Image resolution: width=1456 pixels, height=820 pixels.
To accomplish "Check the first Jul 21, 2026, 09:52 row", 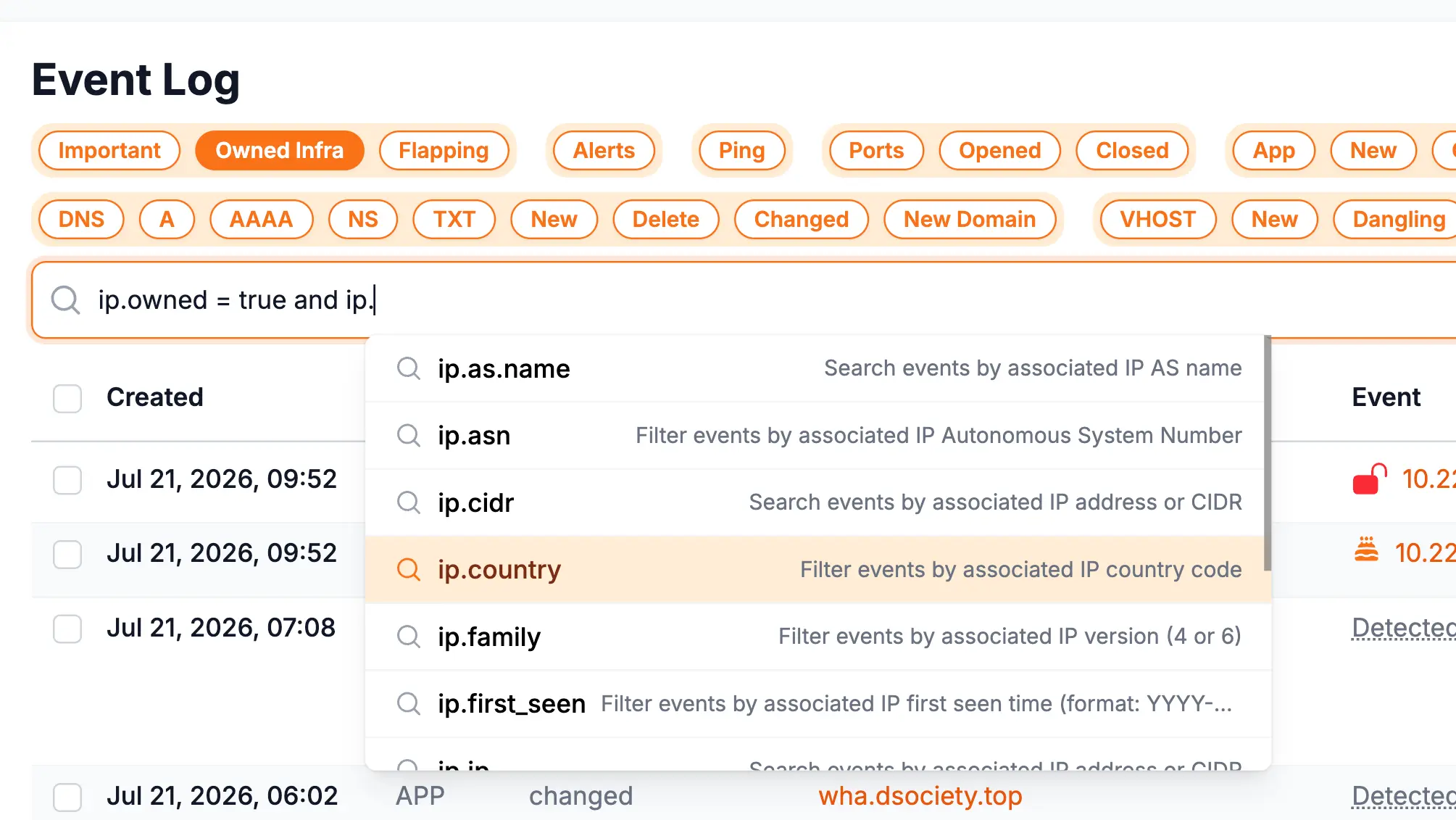I will (x=67, y=480).
